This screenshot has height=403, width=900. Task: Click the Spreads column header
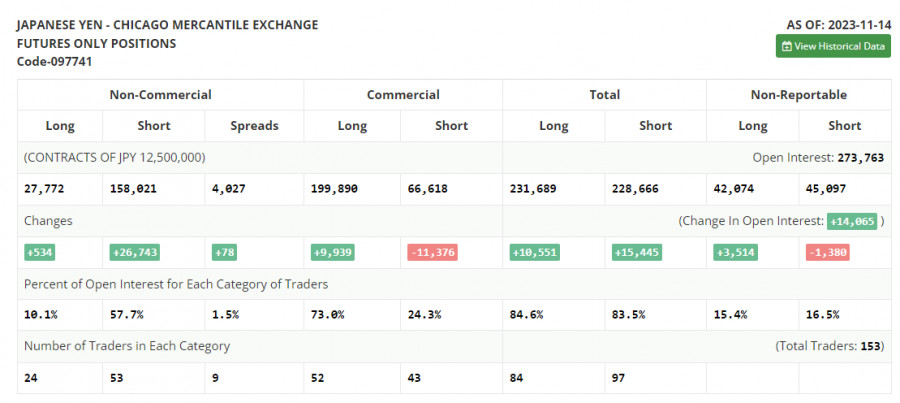pyautogui.click(x=254, y=126)
